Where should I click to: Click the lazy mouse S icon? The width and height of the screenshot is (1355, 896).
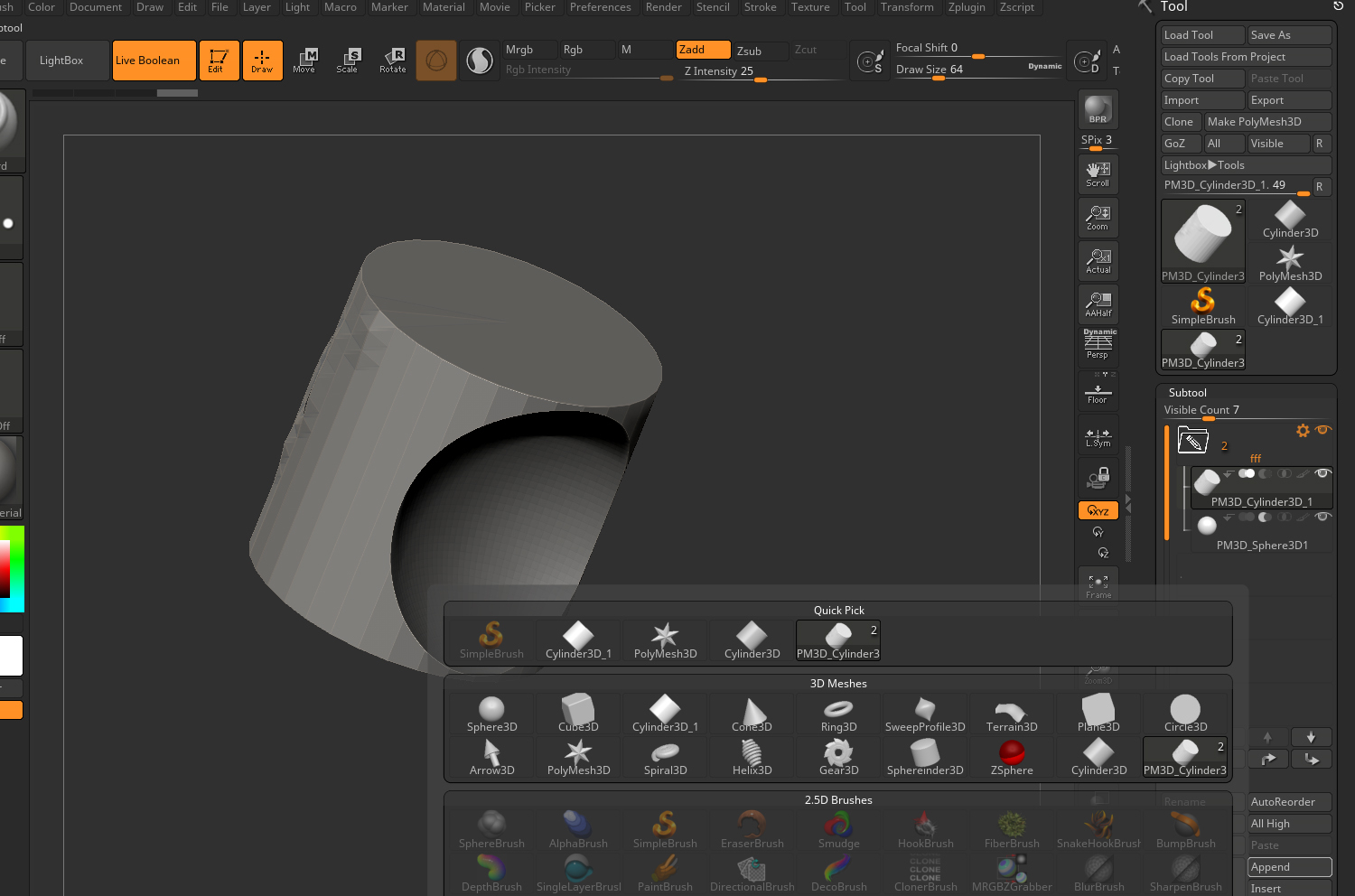[x=871, y=61]
